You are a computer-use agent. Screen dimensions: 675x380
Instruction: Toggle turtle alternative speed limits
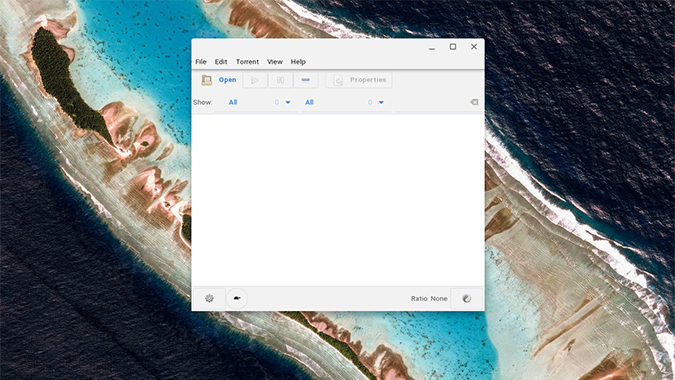(x=237, y=298)
